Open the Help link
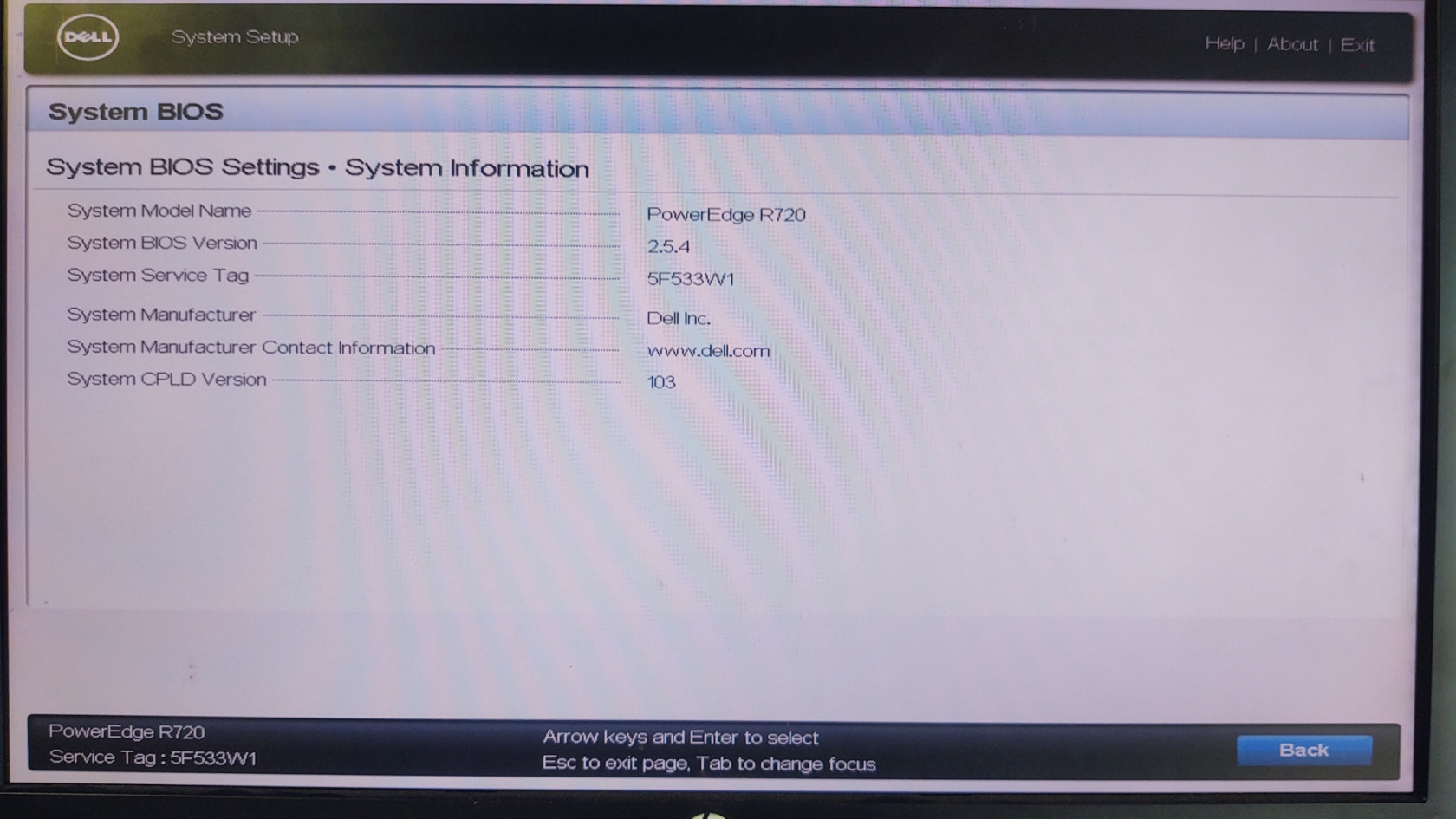Image resolution: width=1456 pixels, height=819 pixels. 1225,43
